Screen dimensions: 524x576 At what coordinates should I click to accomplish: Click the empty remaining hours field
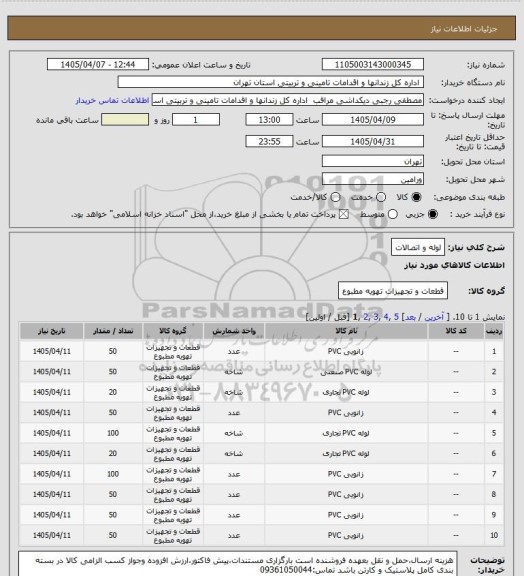tap(125, 120)
